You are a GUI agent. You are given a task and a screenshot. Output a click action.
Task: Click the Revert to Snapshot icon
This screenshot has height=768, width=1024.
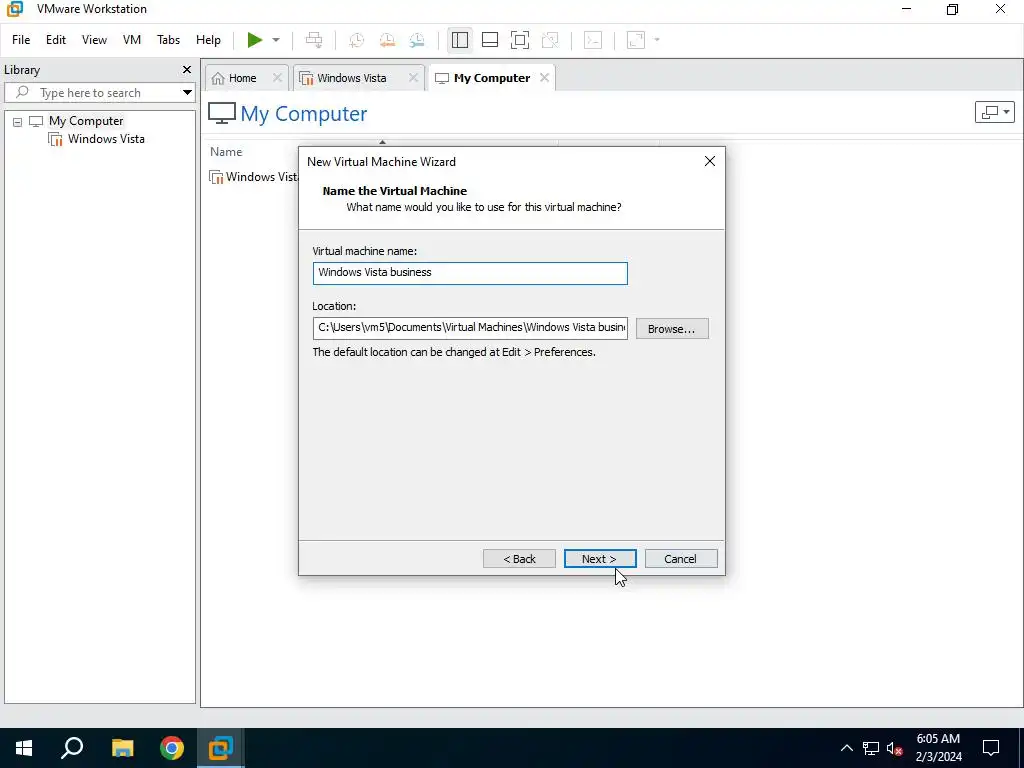click(x=387, y=40)
